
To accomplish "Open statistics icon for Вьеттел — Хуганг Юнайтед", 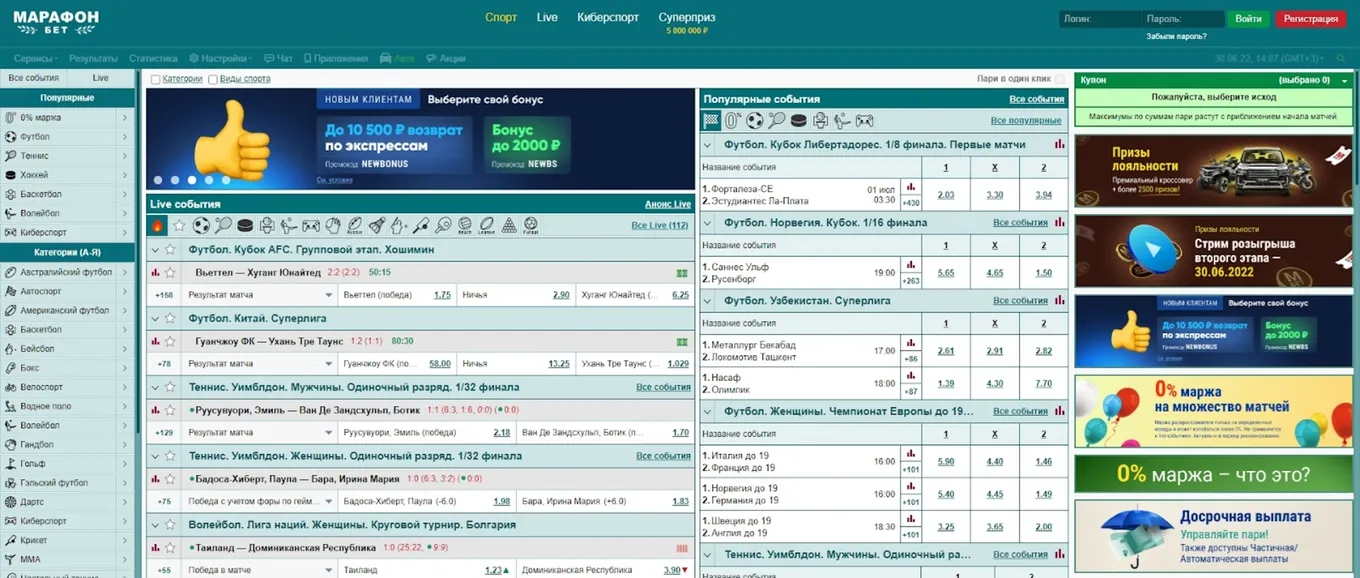I will tap(155, 272).
